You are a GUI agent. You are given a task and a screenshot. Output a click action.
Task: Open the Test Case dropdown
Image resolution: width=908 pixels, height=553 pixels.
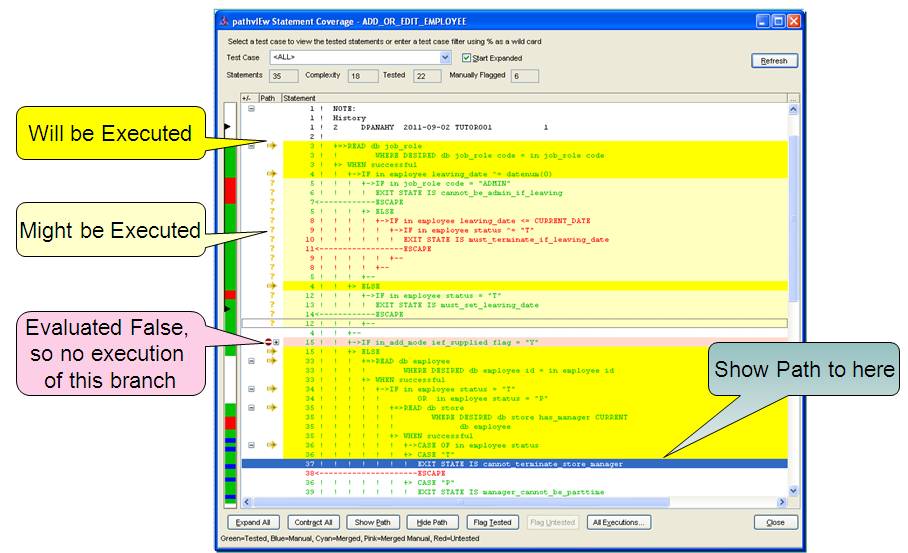click(x=447, y=58)
